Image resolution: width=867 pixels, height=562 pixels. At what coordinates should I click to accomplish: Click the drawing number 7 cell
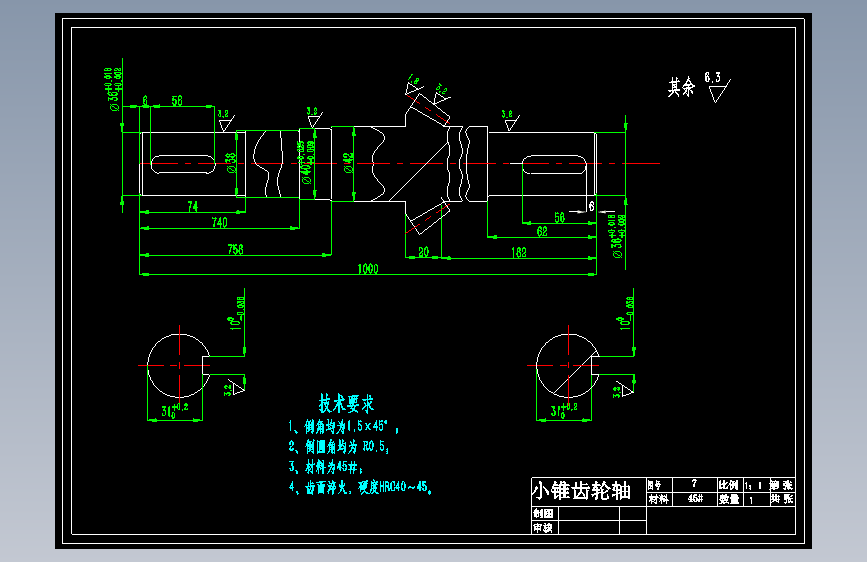(x=694, y=485)
